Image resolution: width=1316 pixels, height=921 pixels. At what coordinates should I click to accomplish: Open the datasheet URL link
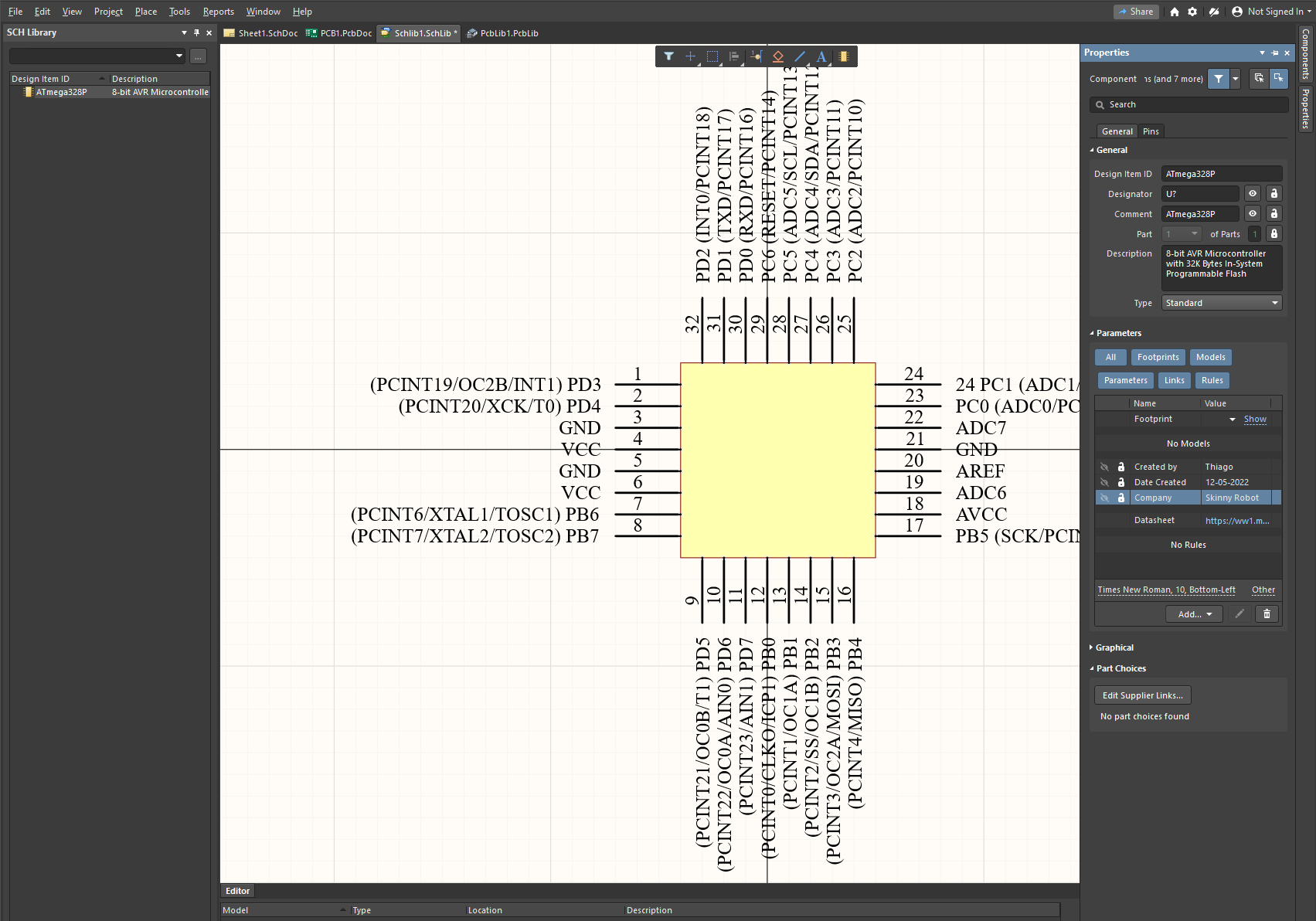[1237, 521]
